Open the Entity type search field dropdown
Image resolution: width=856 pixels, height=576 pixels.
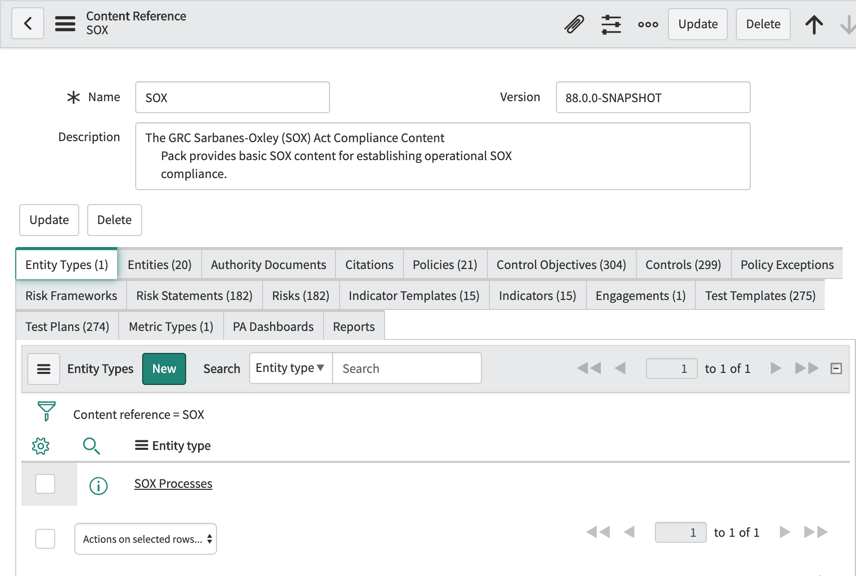click(x=290, y=368)
